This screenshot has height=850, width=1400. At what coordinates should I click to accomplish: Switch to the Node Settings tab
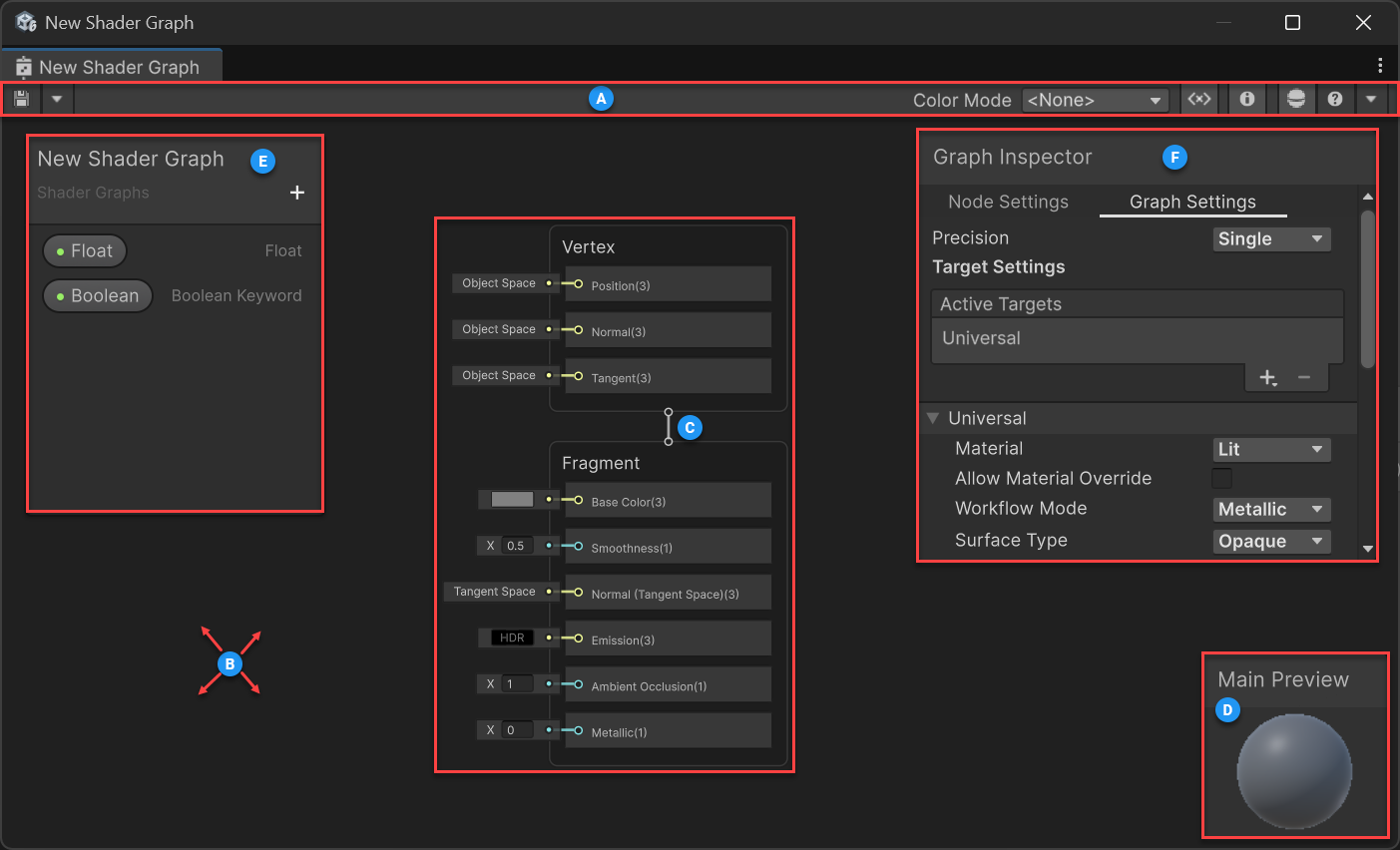click(x=1008, y=202)
